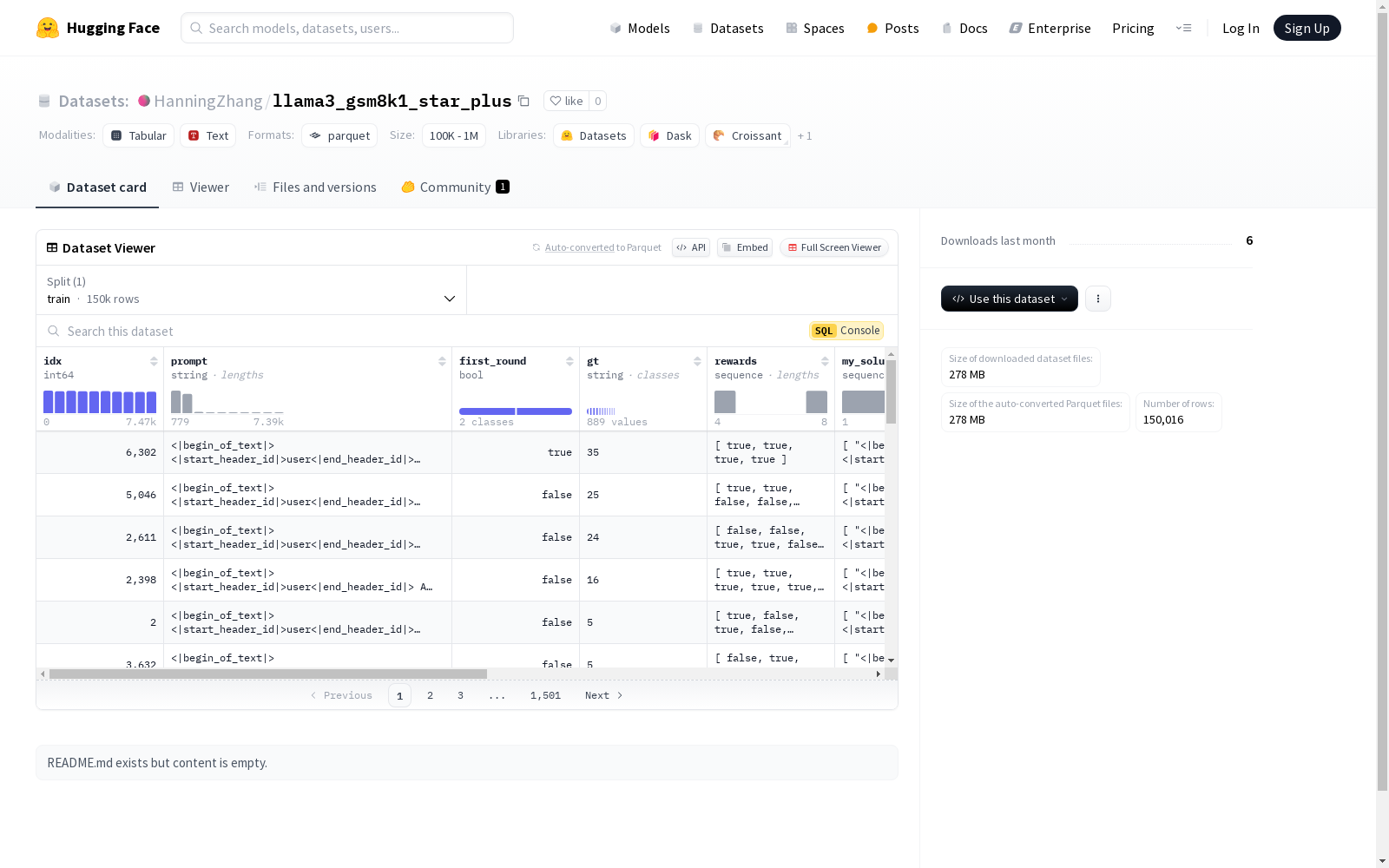Click the Next page button

(x=604, y=695)
